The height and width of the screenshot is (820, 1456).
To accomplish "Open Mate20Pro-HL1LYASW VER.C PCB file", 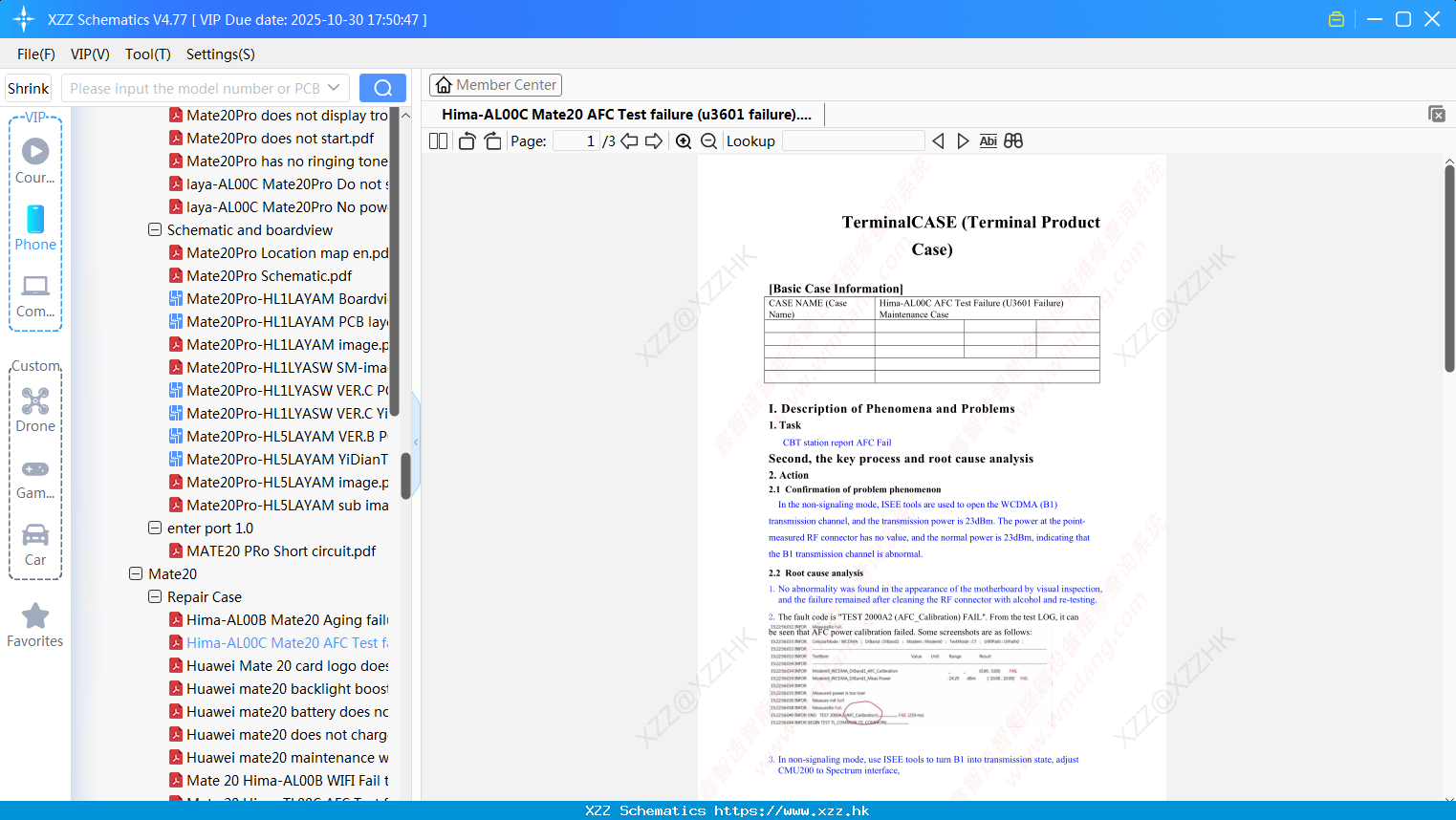I will pos(278,391).
